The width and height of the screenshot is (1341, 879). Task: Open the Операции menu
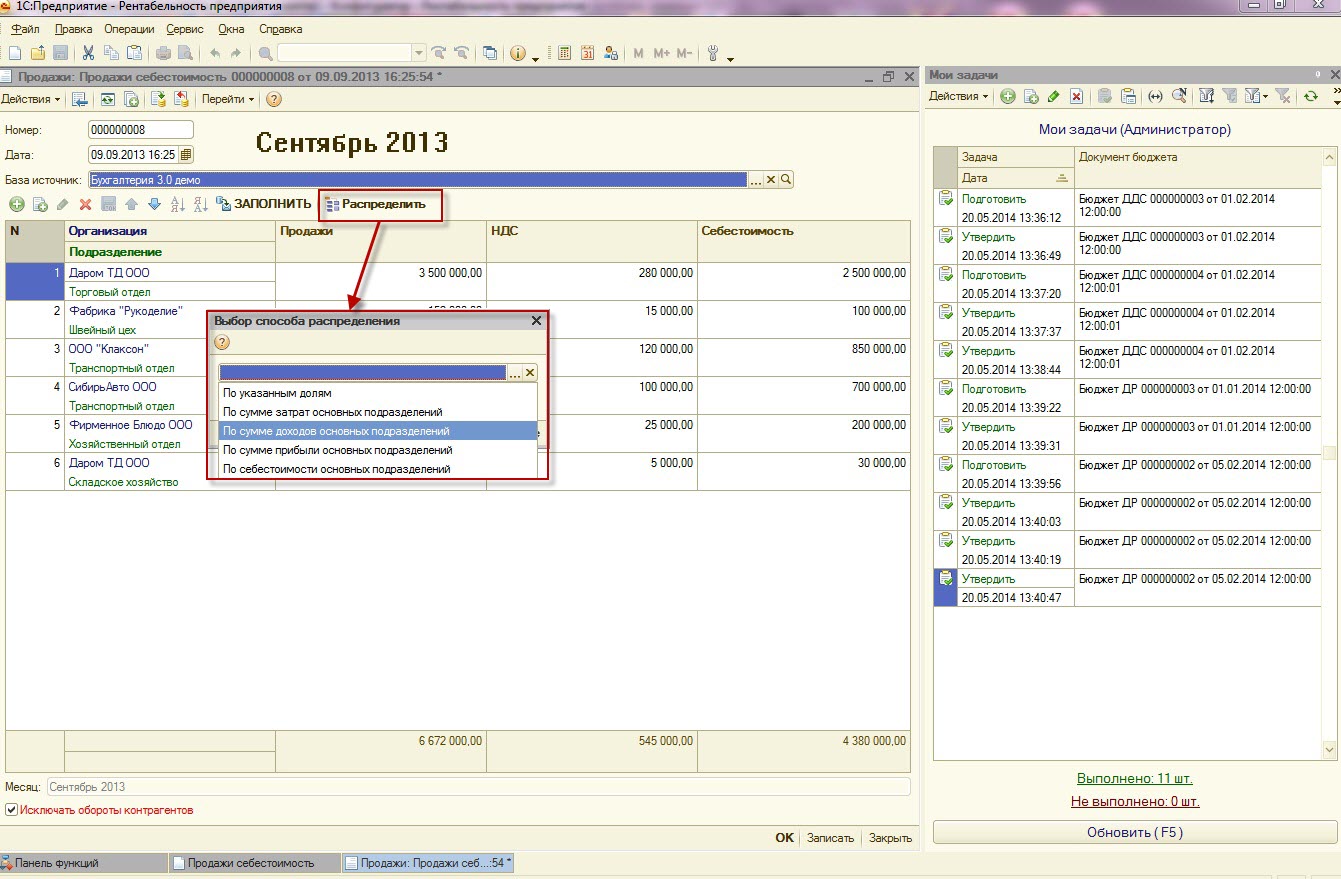[x=128, y=29]
